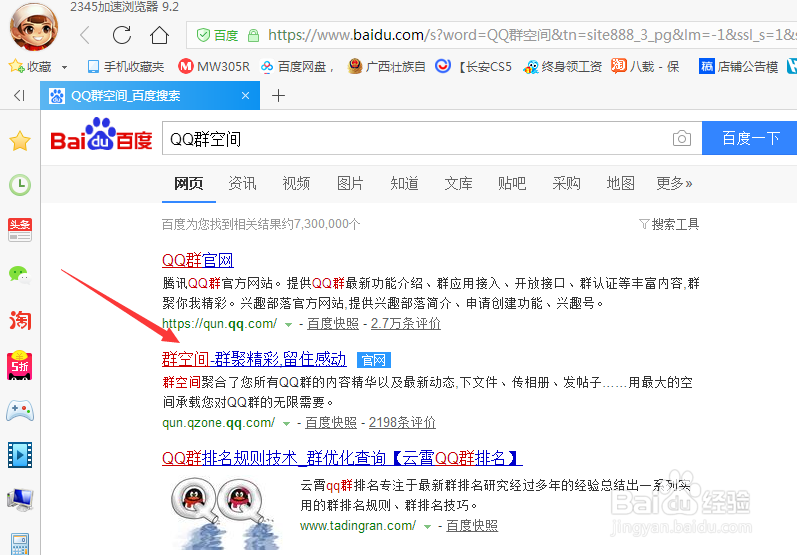Switch to the 地图 tab
Image resolution: width=797 pixels, height=555 pixels.
pyautogui.click(x=620, y=183)
